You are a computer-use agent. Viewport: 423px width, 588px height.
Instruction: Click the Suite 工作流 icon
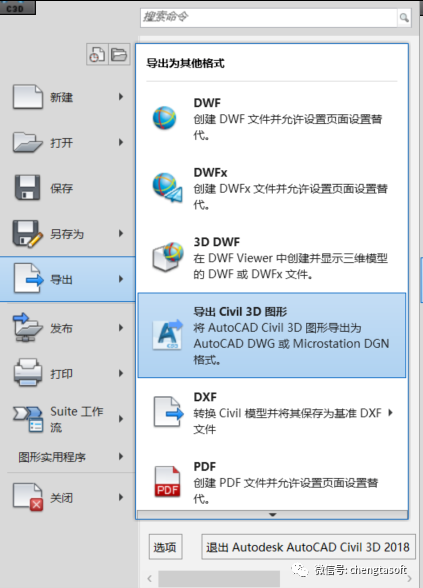28,419
